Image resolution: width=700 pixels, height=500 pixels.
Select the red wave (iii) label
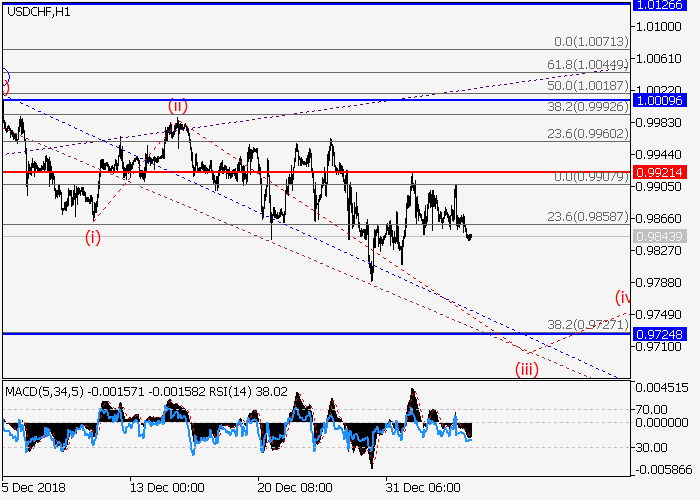(527, 369)
